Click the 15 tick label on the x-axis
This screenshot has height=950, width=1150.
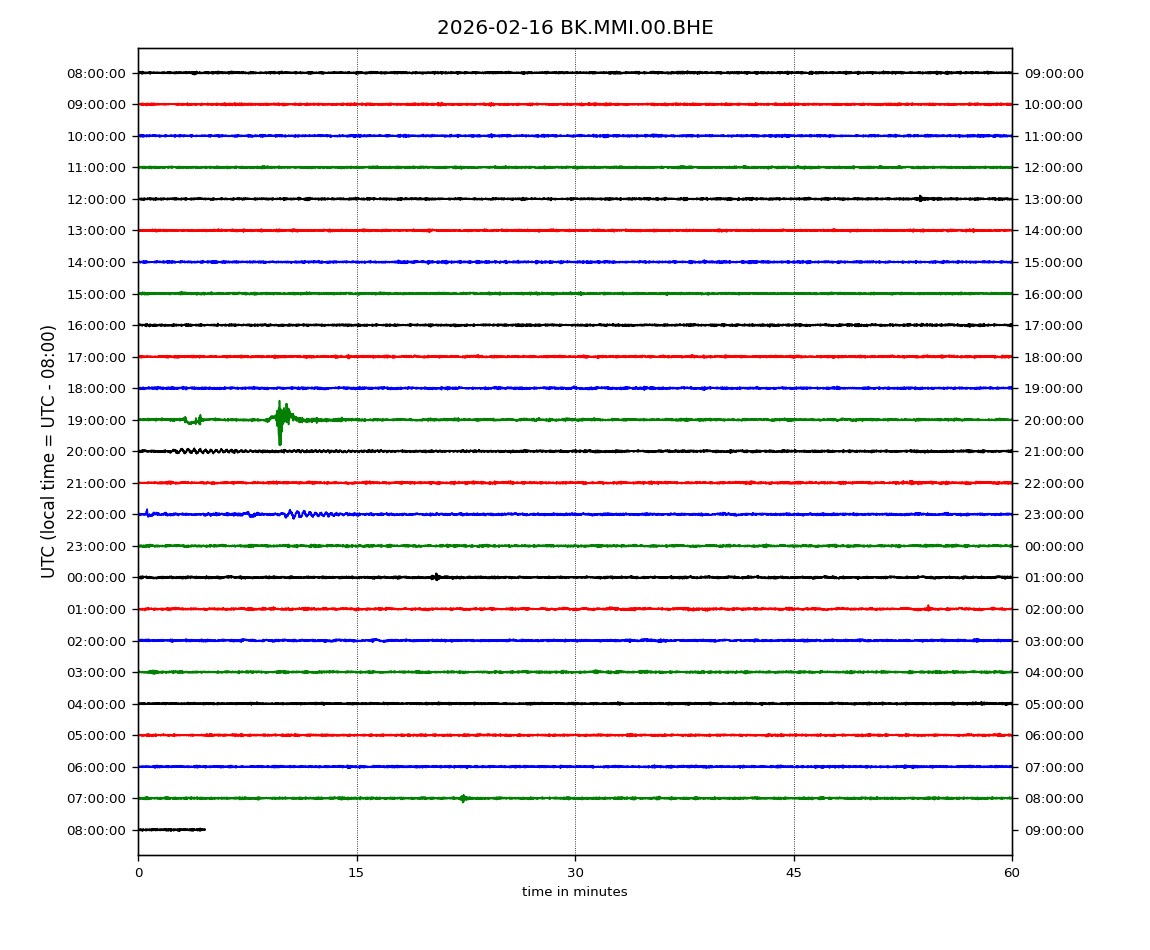point(357,873)
